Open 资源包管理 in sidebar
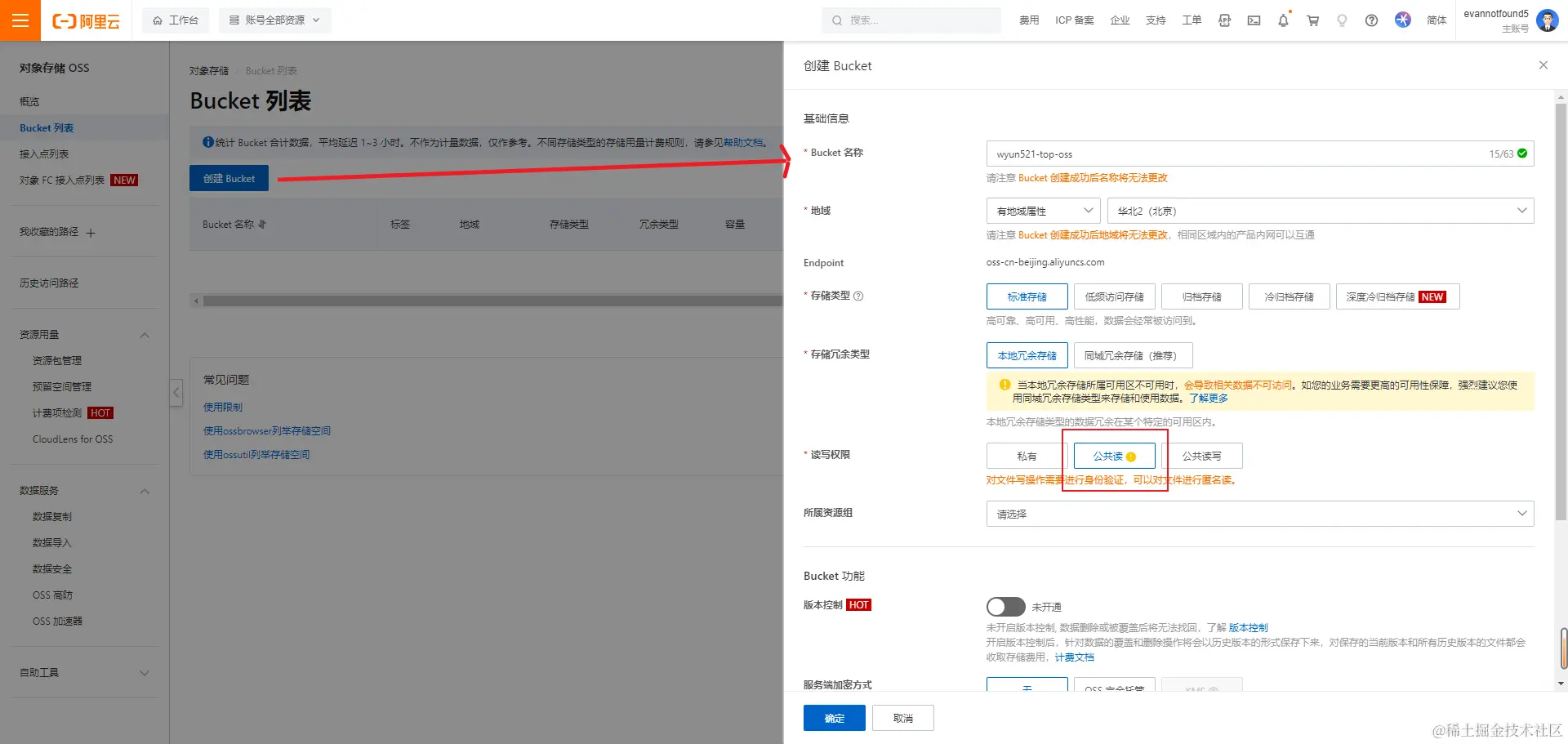 coord(57,361)
